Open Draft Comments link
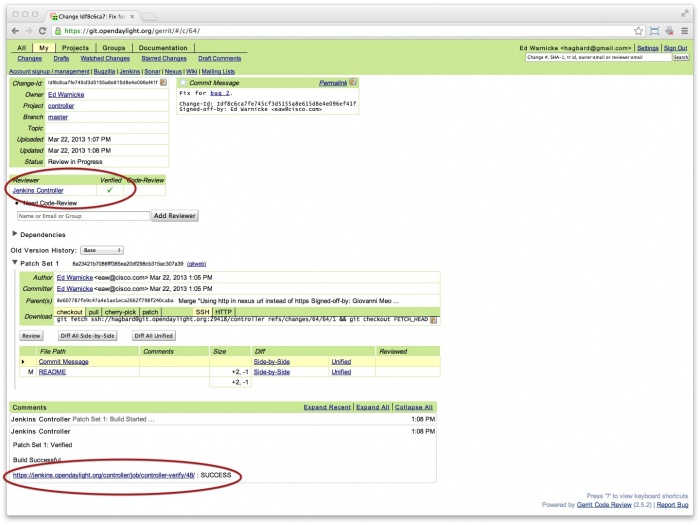This screenshot has height=525, width=700. [x=220, y=58]
